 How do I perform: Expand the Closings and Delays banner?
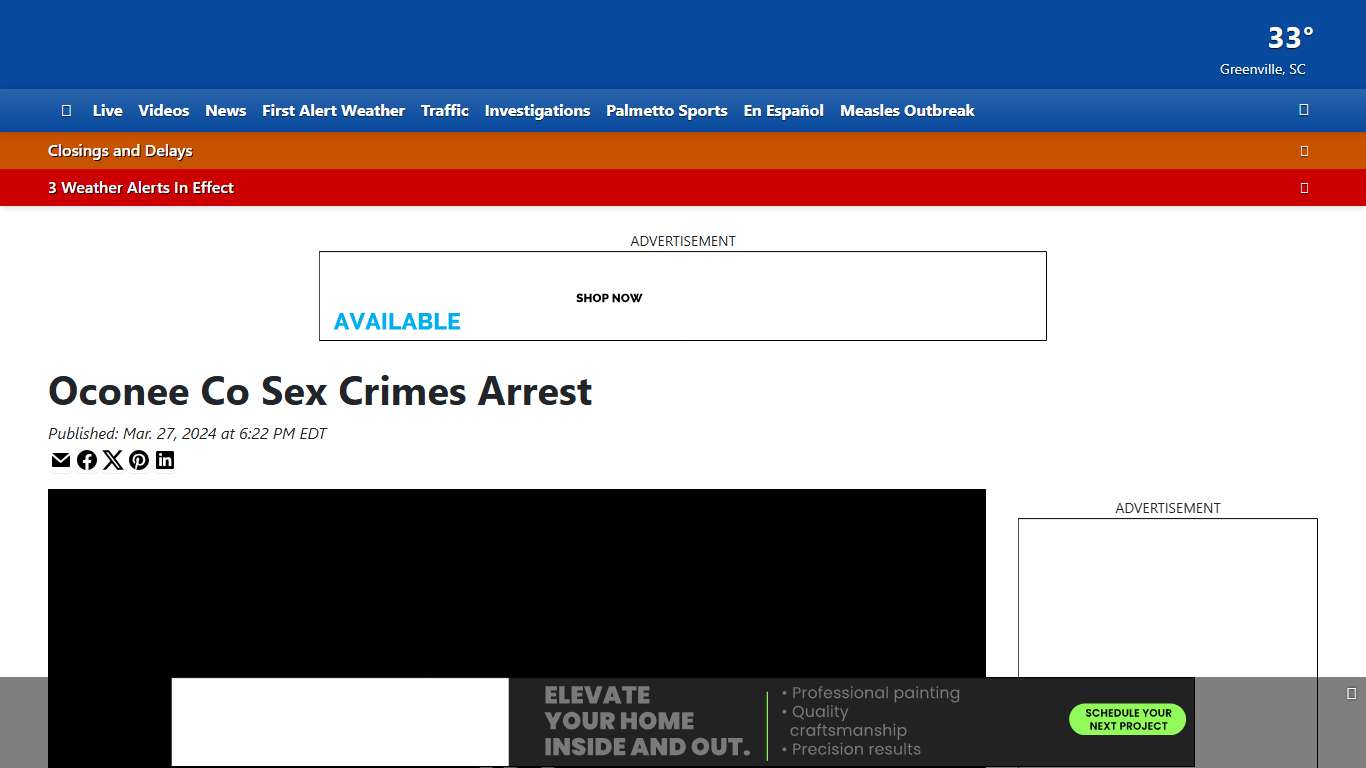click(x=120, y=150)
